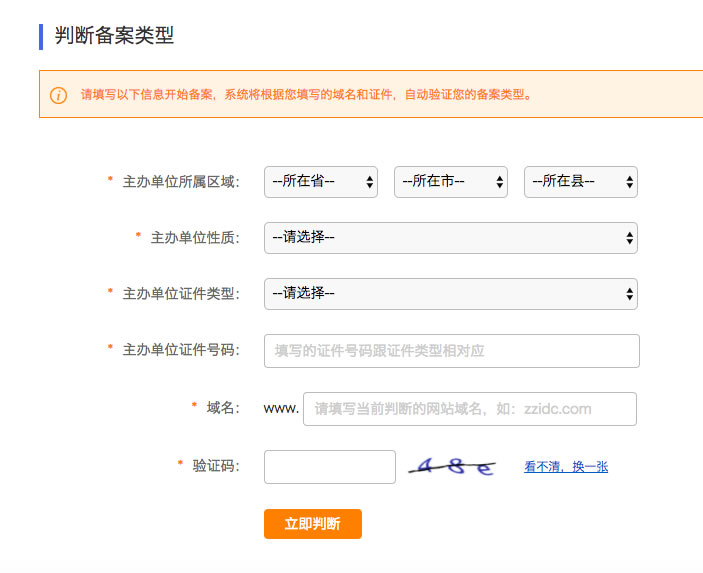Click the 看不清，换一张 link
703x573 pixels.
pos(565,467)
